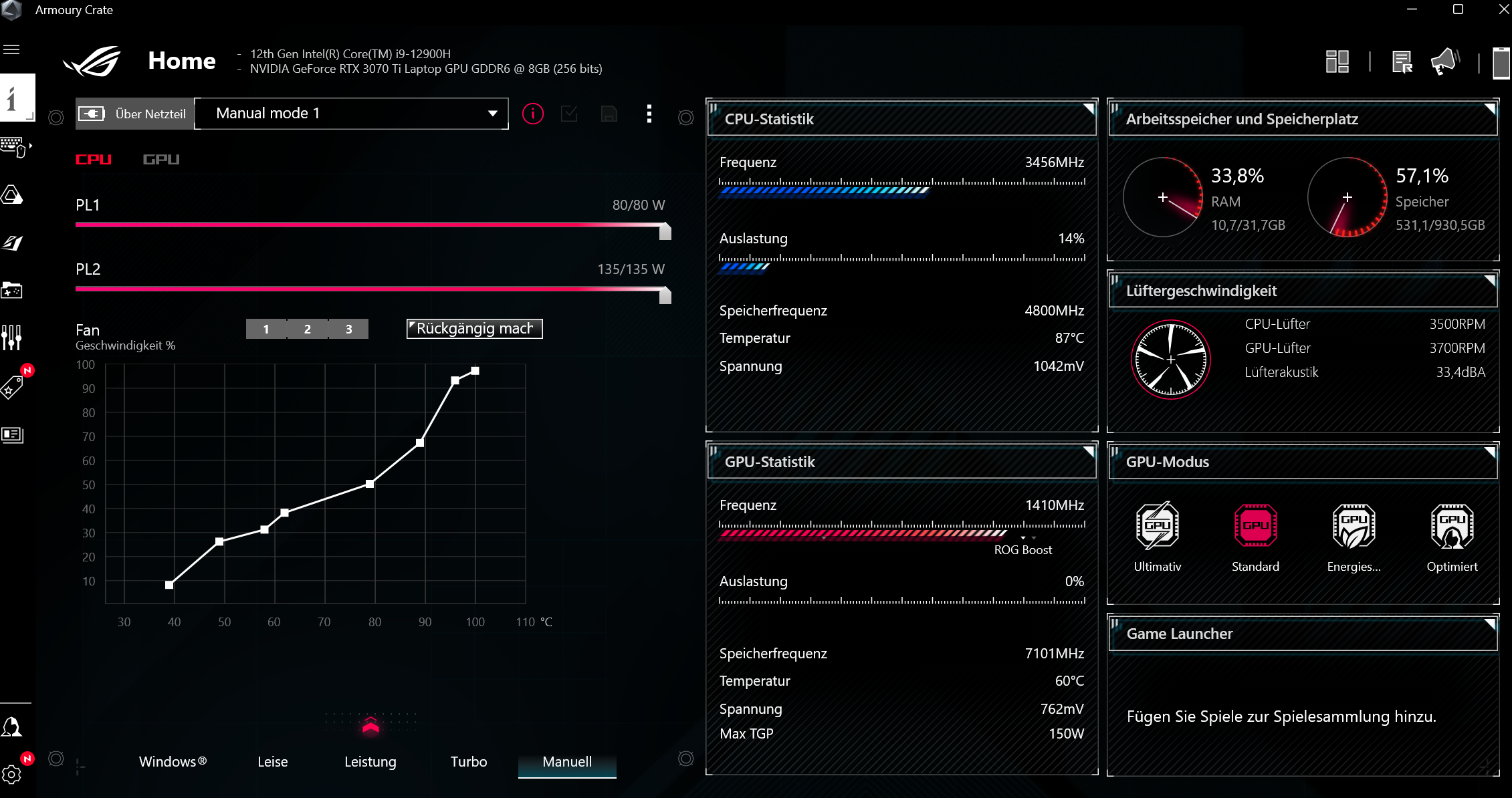Screen dimensions: 1512x798
Task: Open Aura Sync in sidebar
Action: (12, 195)
